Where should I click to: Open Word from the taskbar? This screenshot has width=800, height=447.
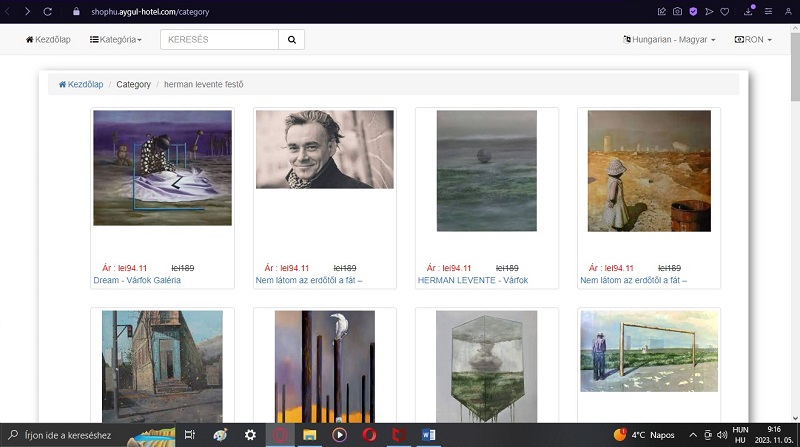[x=428, y=435]
